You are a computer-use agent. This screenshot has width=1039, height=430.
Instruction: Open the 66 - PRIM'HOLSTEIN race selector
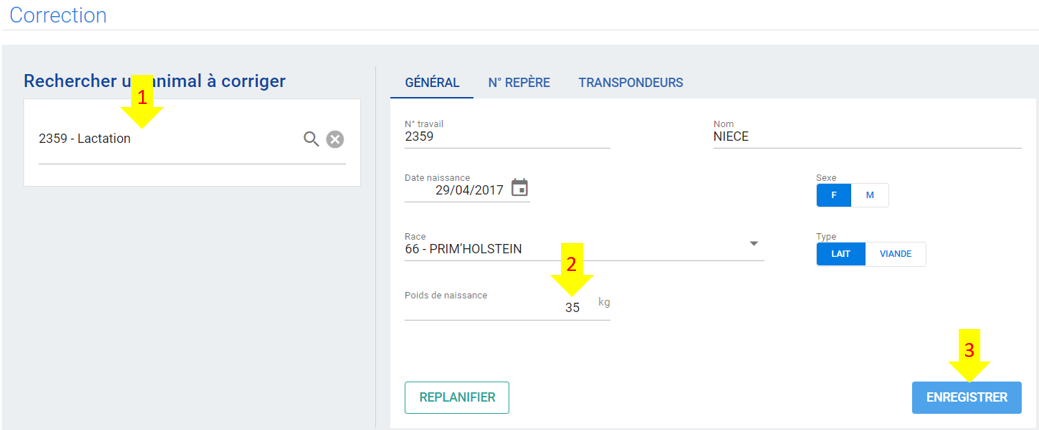(x=584, y=249)
